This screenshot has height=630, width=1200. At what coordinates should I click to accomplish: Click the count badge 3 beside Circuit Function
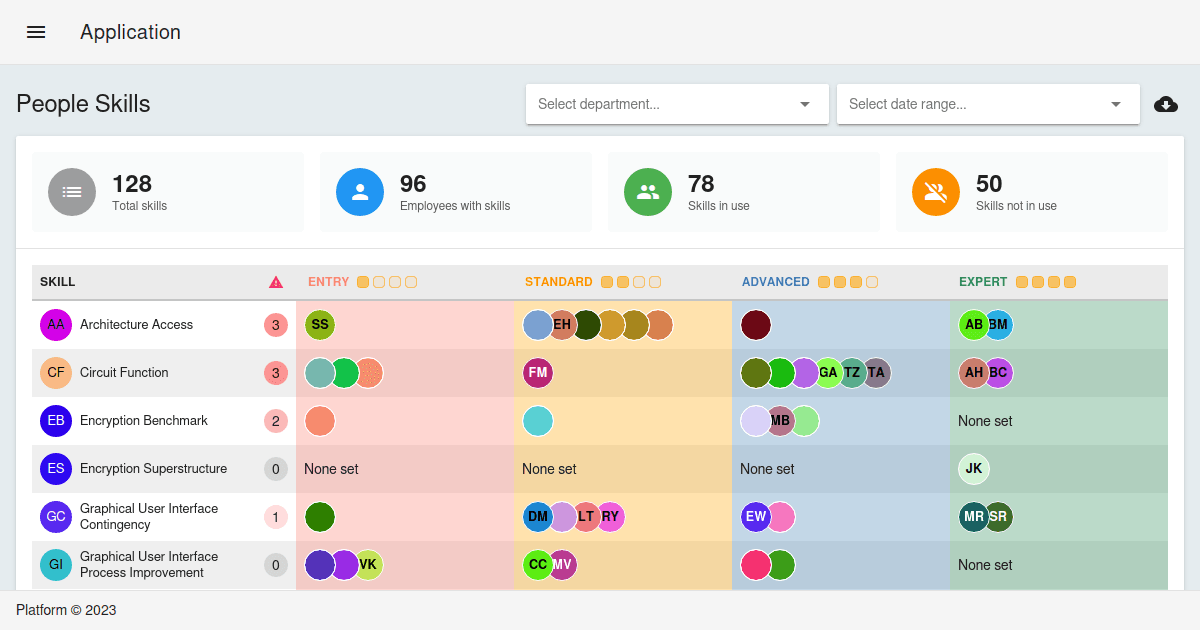tap(275, 373)
